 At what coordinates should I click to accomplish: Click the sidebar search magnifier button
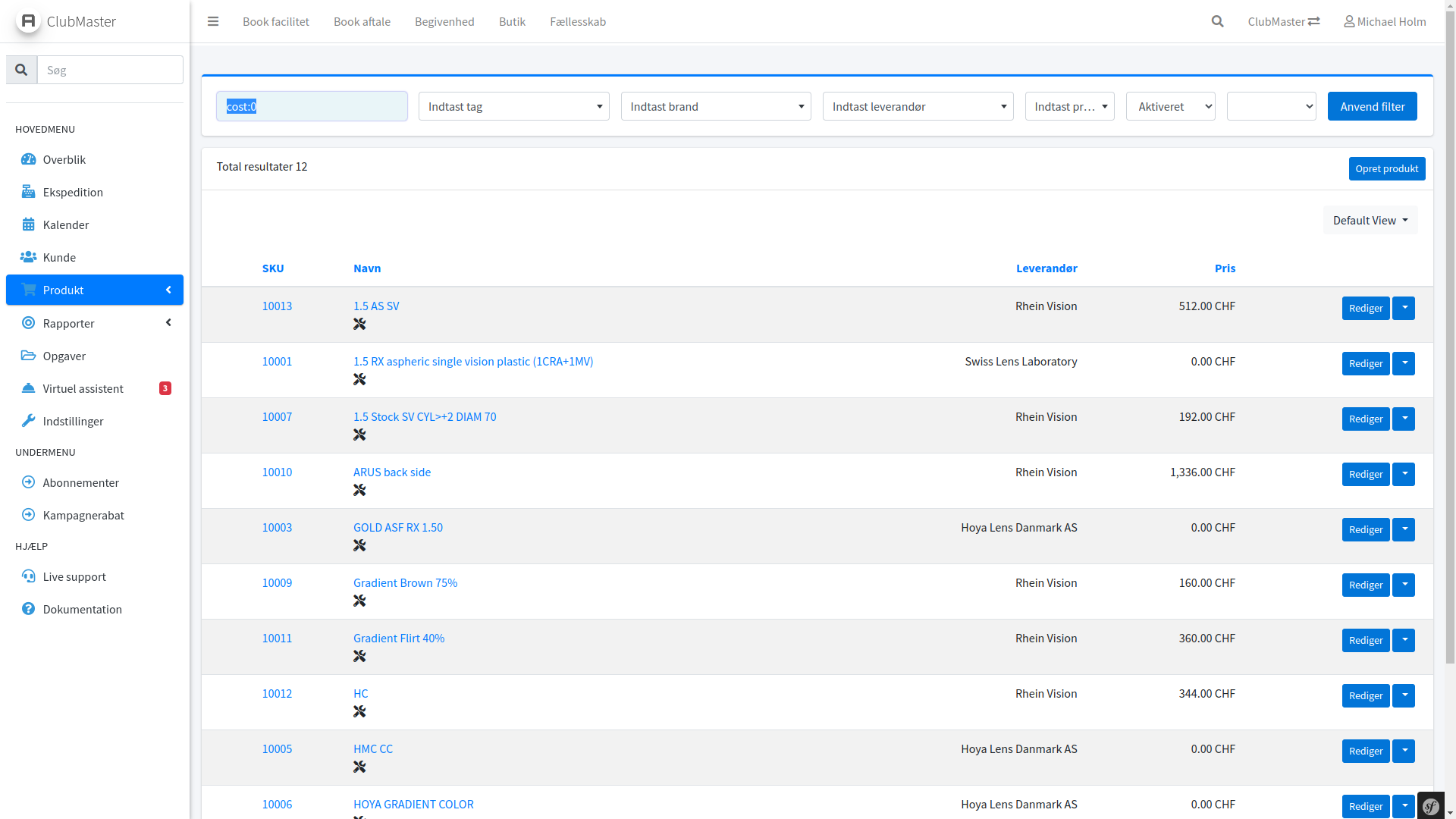(x=21, y=70)
